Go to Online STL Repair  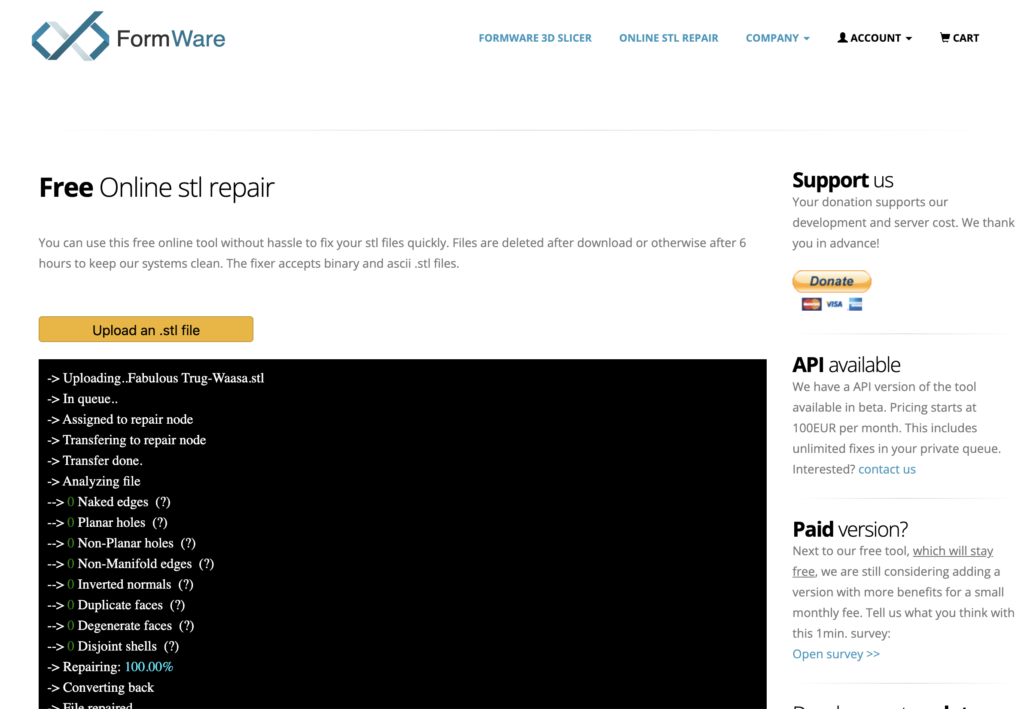click(668, 38)
